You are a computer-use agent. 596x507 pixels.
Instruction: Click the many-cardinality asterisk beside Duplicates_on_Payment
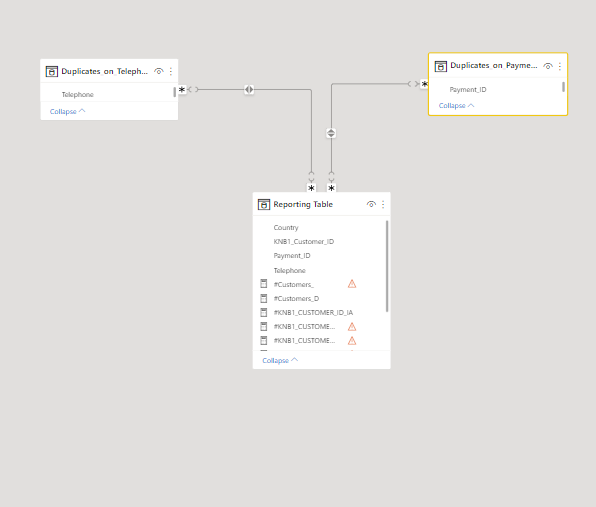pyautogui.click(x=424, y=84)
